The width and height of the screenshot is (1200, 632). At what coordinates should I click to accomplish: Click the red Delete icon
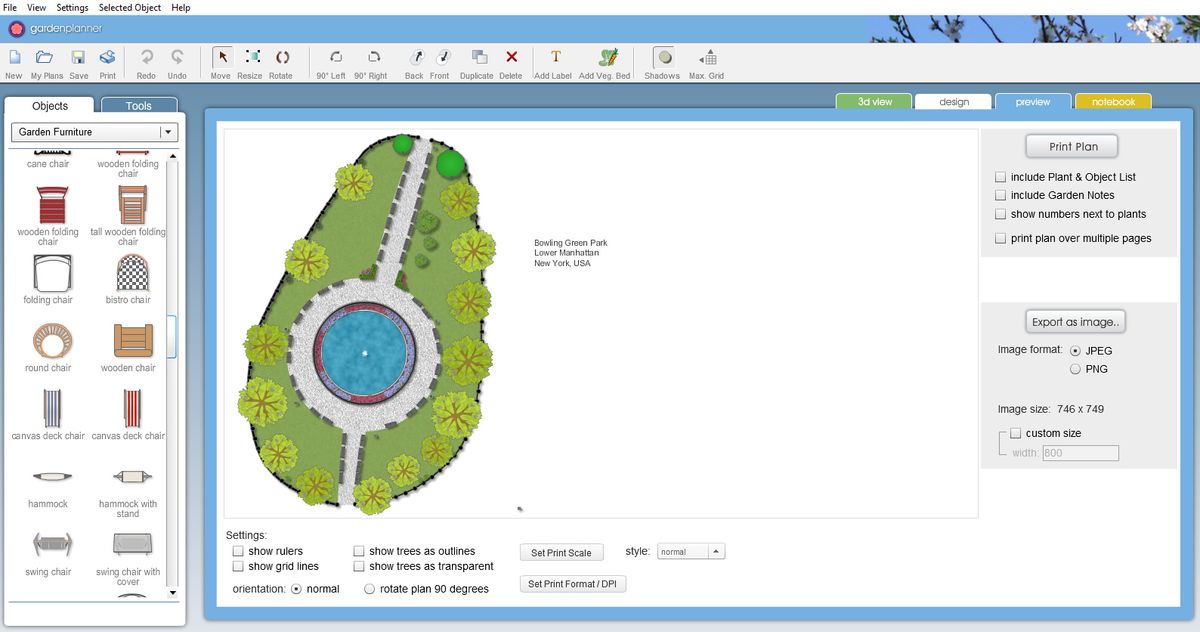point(511,58)
